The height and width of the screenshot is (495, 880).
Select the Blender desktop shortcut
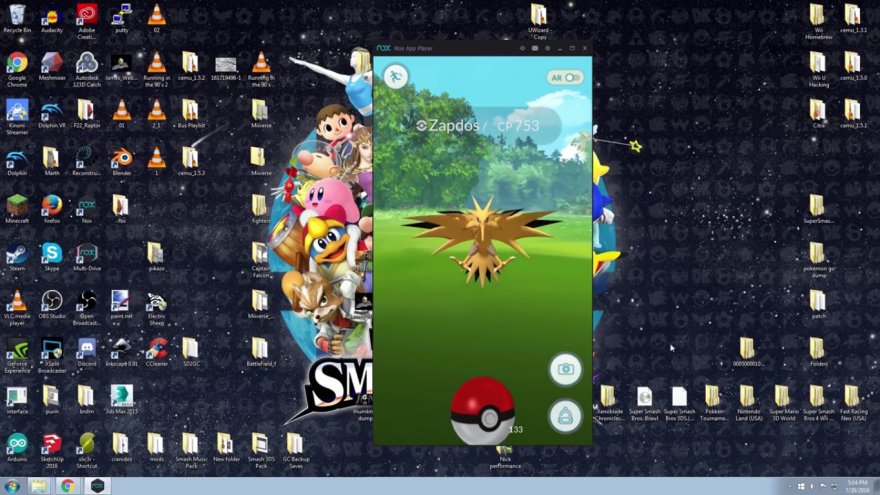click(x=121, y=158)
